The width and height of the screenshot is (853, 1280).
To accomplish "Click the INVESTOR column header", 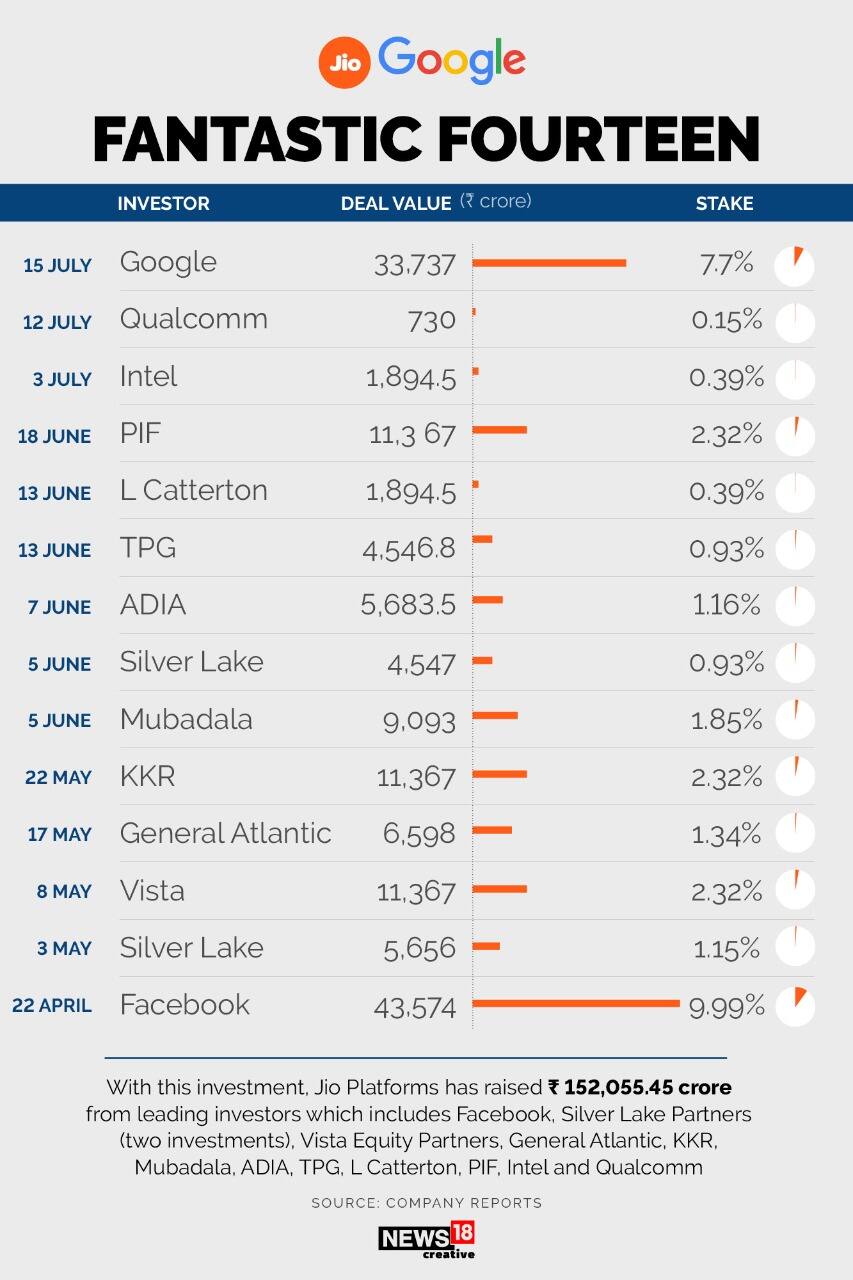I will 163,203.
